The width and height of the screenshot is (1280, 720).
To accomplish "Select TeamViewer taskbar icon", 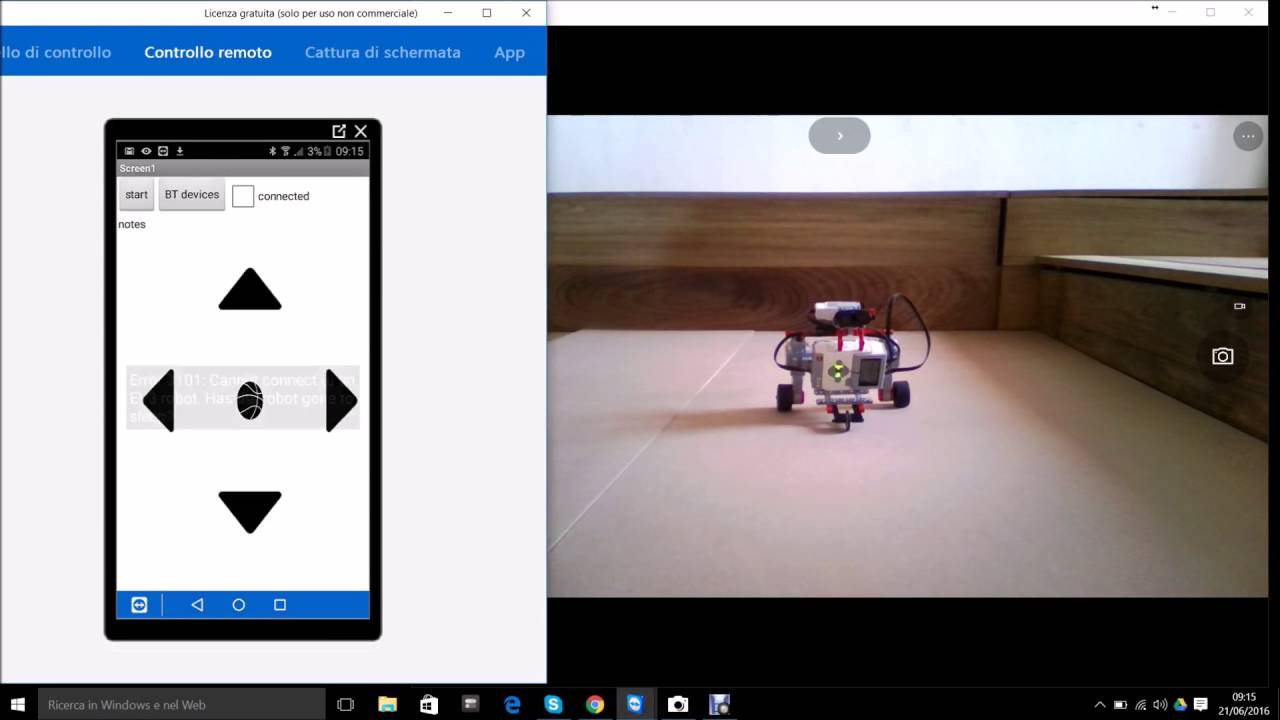I will (636, 704).
